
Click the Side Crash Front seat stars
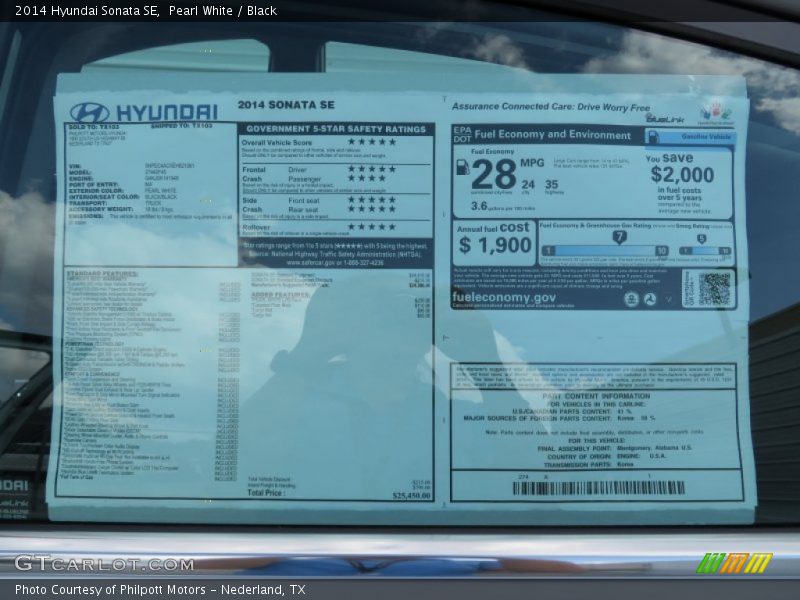[x=371, y=199]
